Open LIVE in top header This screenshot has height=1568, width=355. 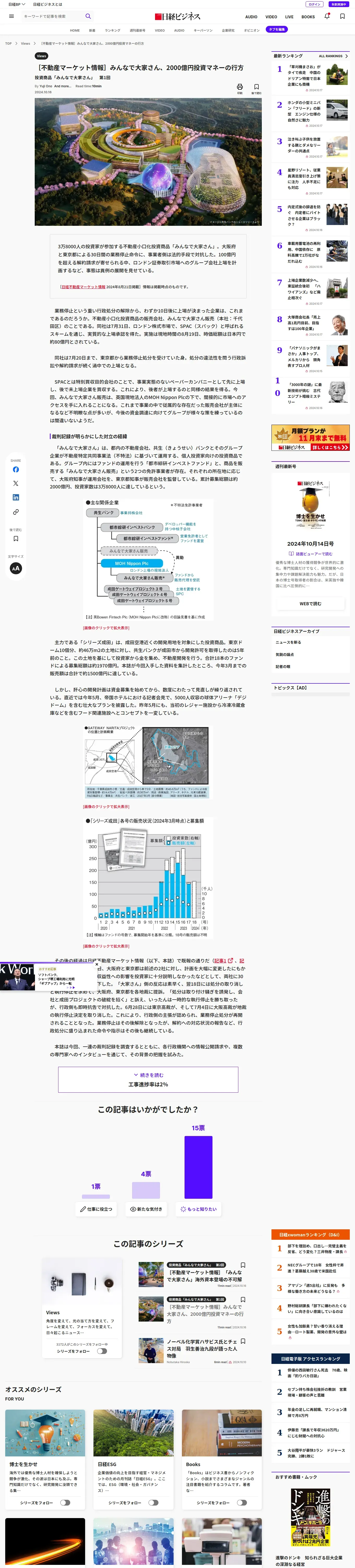coord(289,16)
